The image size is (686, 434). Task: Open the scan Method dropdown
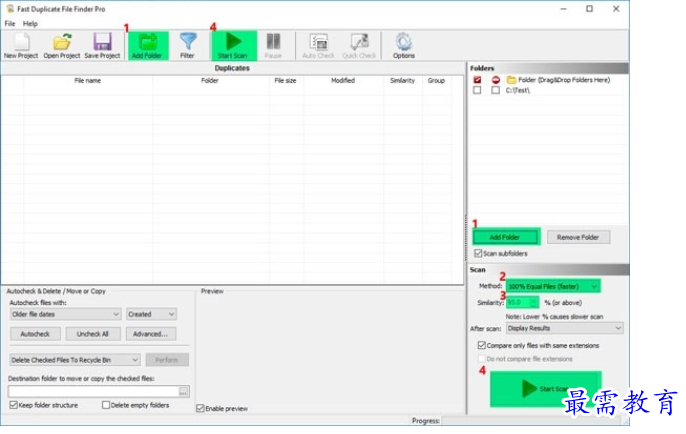coord(553,287)
